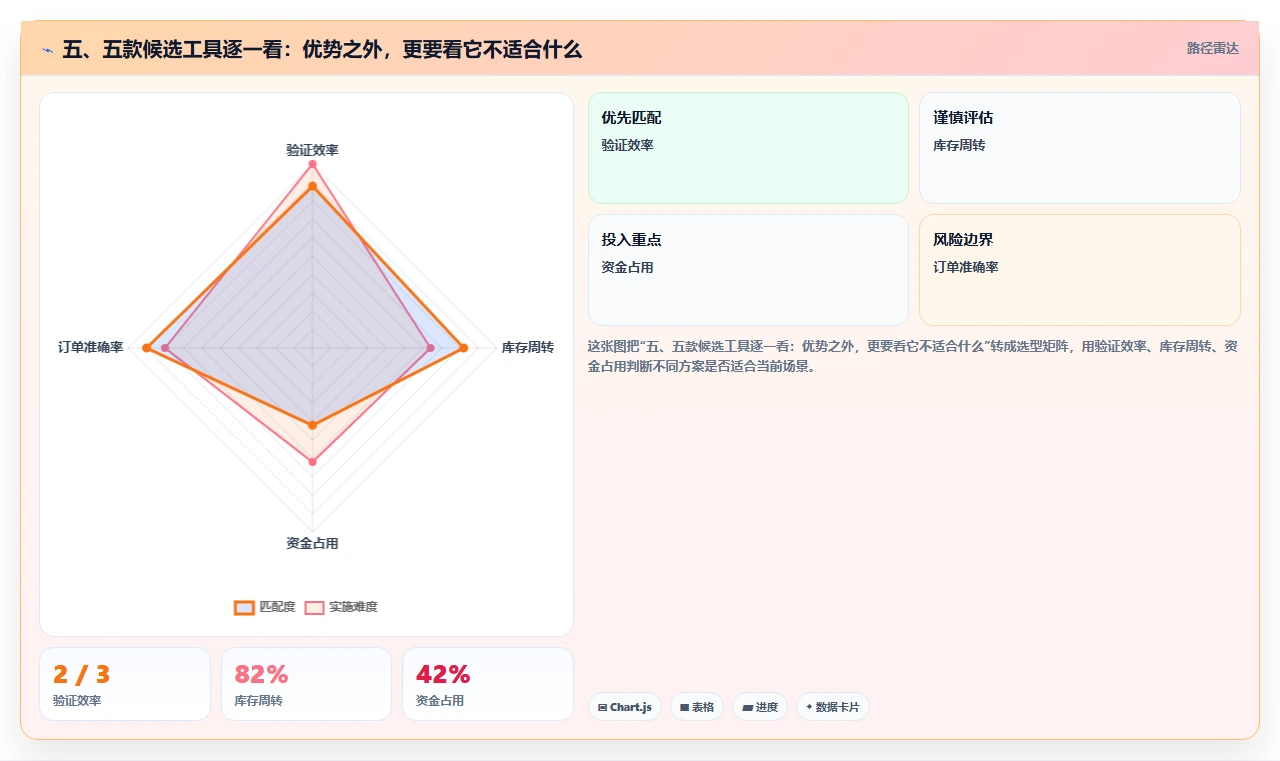Click the 82% 库存周转 stat card
This screenshot has width=1280, height=761.
point(306,684)
